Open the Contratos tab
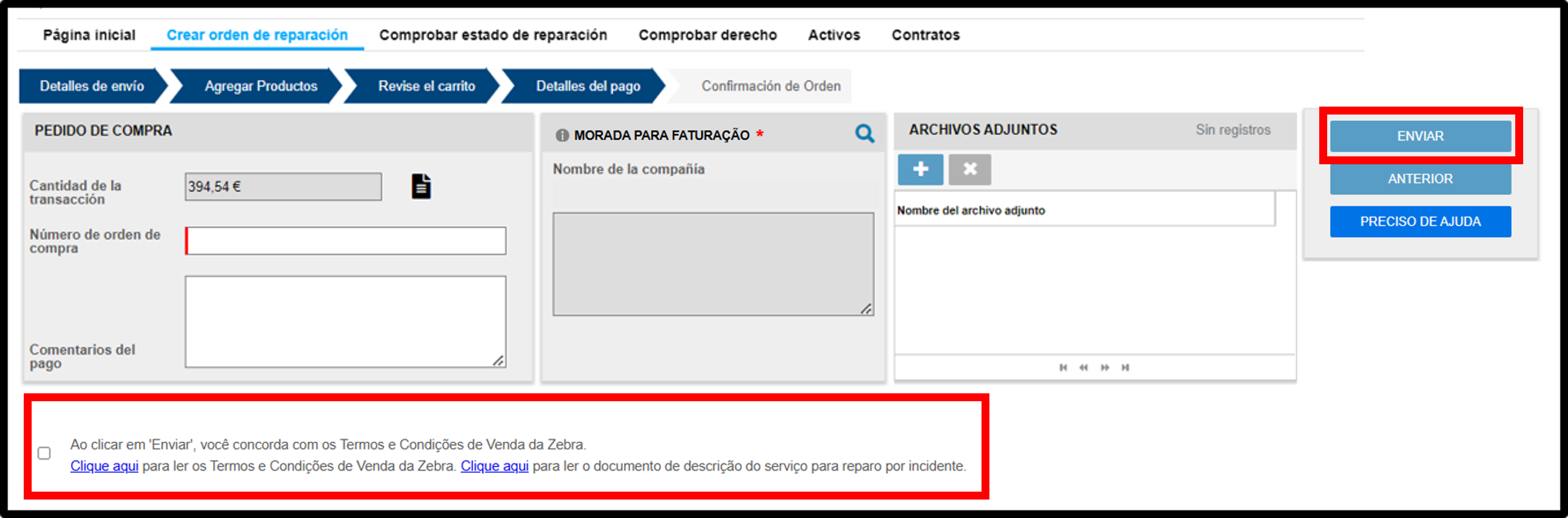This screenshot has height=518, width=1568. click(x=925, y=35)
